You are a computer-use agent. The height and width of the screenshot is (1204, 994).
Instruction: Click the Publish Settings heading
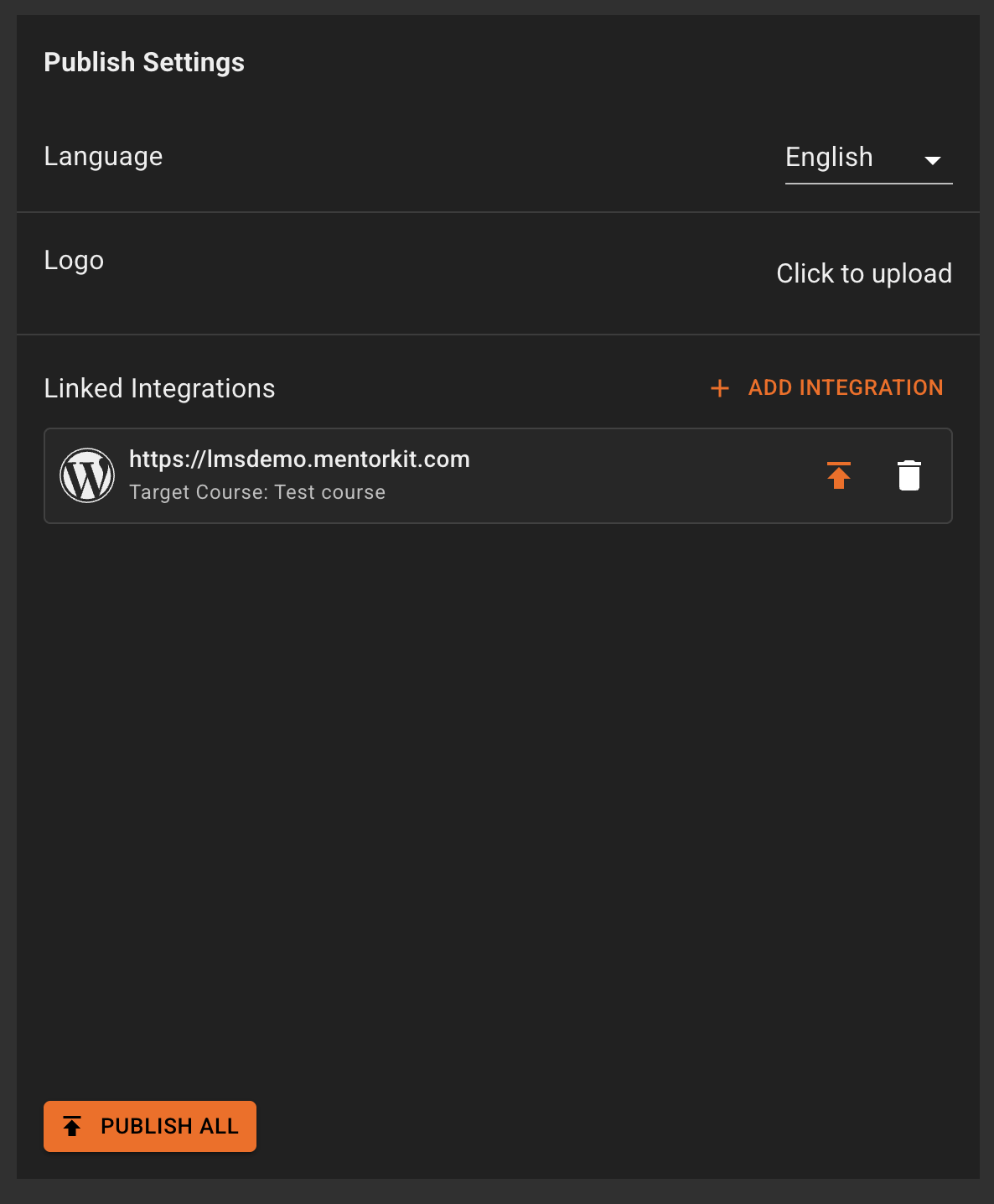point(143,62)
